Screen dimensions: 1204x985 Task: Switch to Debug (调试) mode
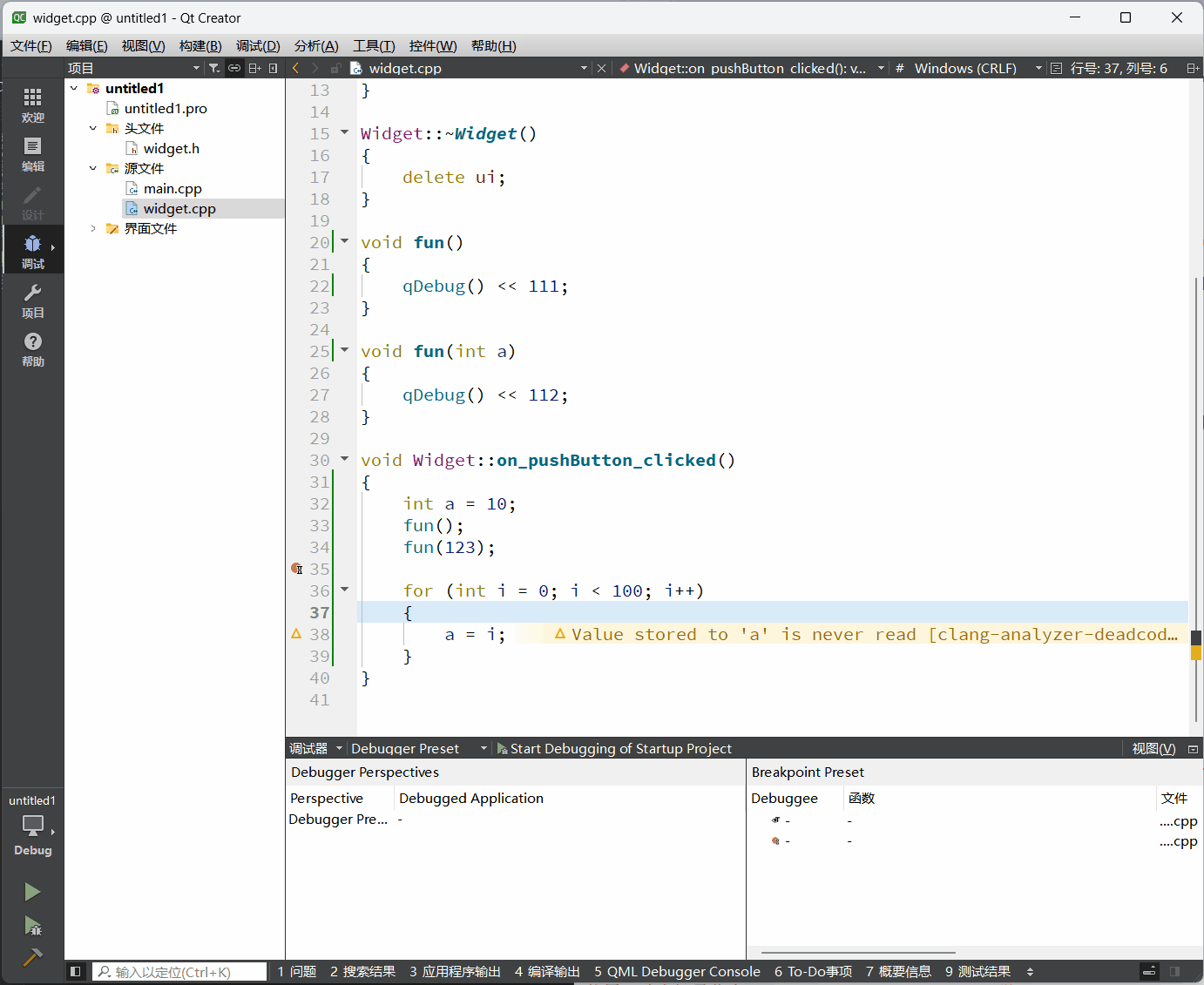click(x=32, y=252)
